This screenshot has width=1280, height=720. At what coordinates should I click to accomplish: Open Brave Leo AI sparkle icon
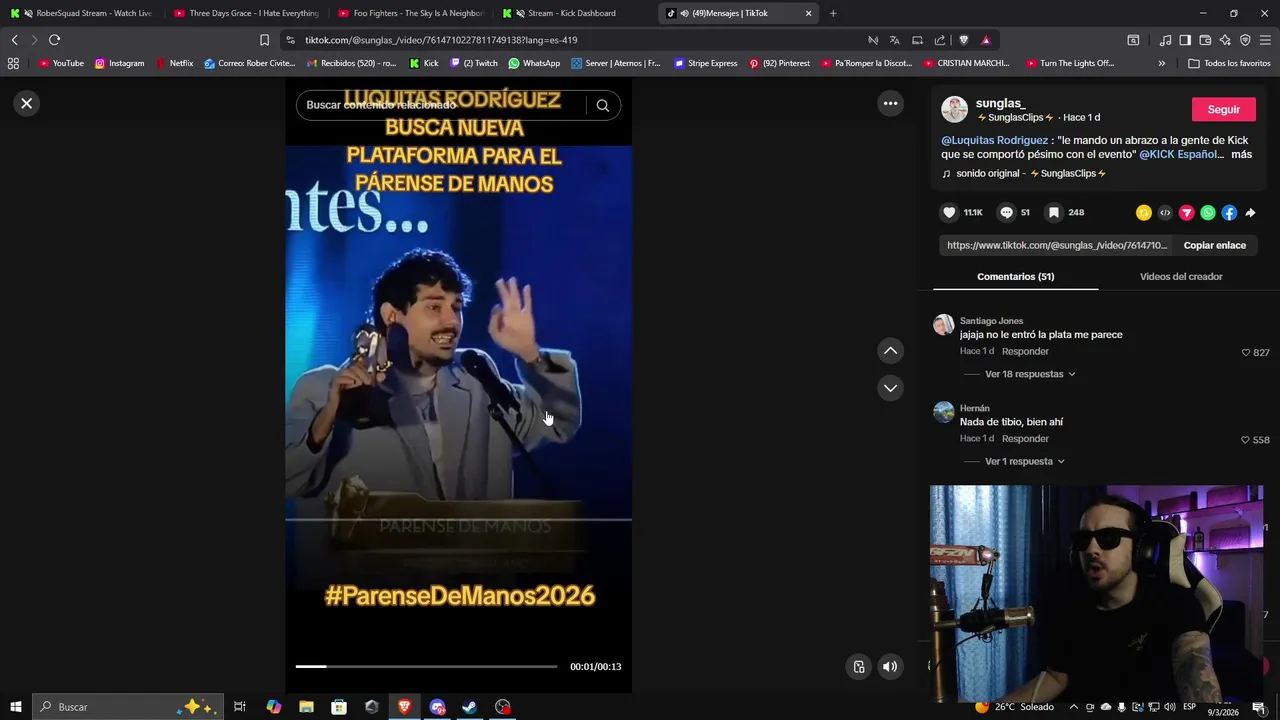(x=1225, y=40)
